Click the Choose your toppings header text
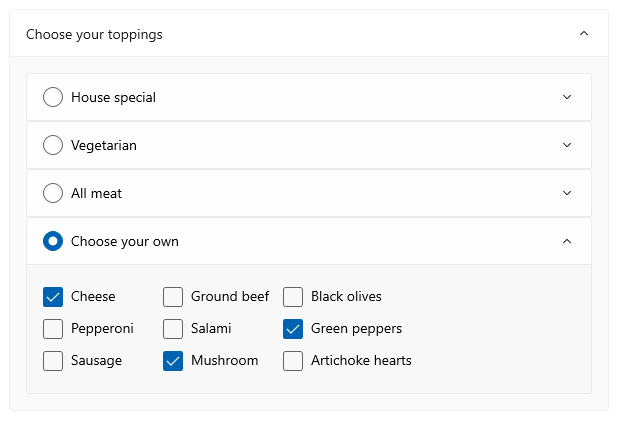 (94, 34)
